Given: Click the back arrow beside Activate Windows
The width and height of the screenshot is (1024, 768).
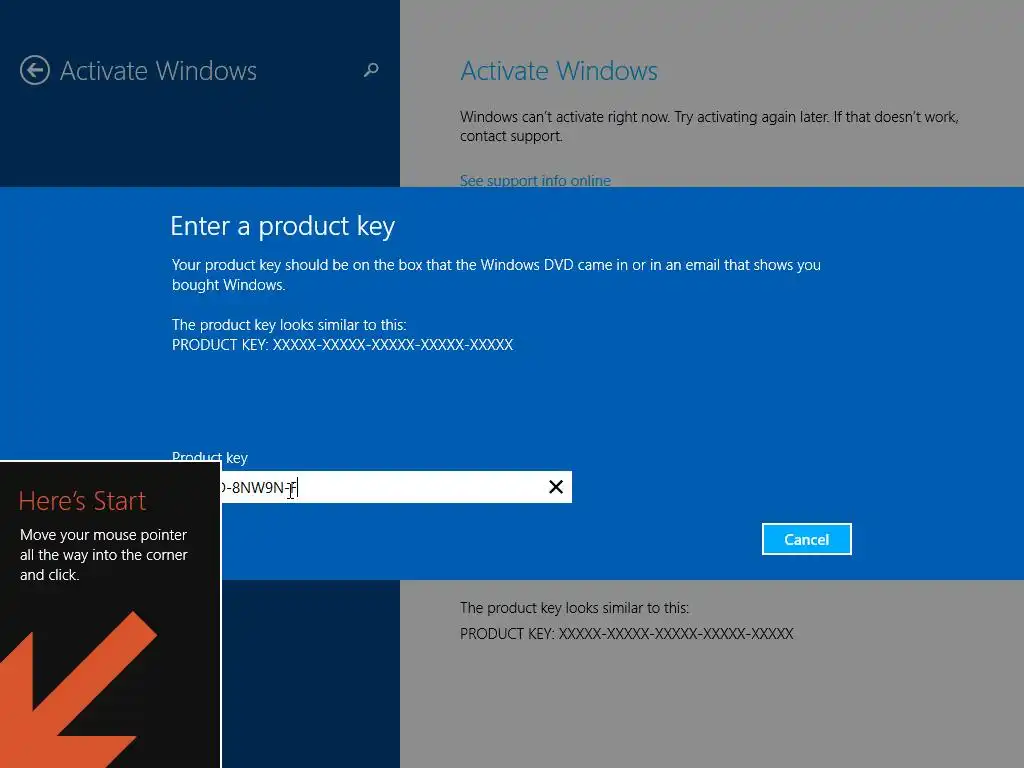Looking at the screenshot, I should click(35, 71).
